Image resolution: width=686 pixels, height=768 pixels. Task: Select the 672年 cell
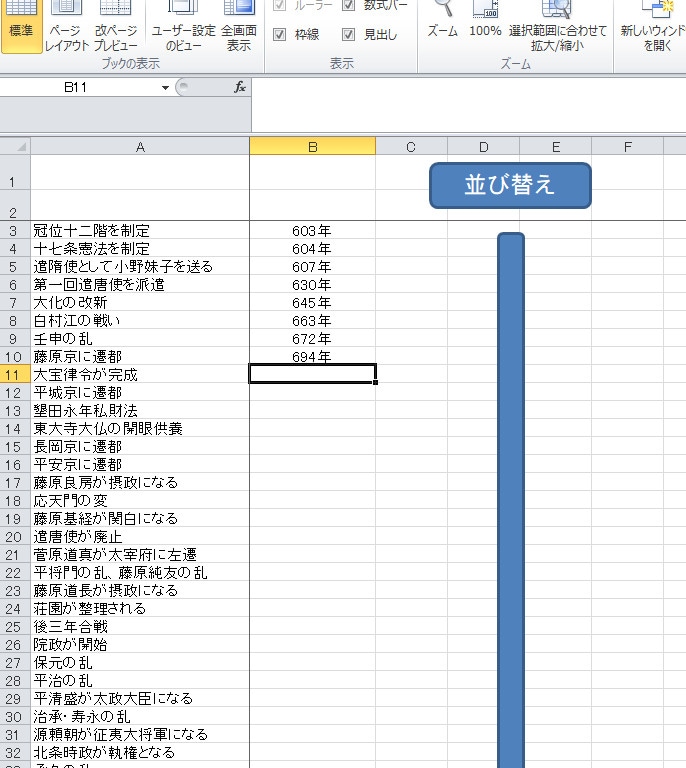[x=312, y=338]
